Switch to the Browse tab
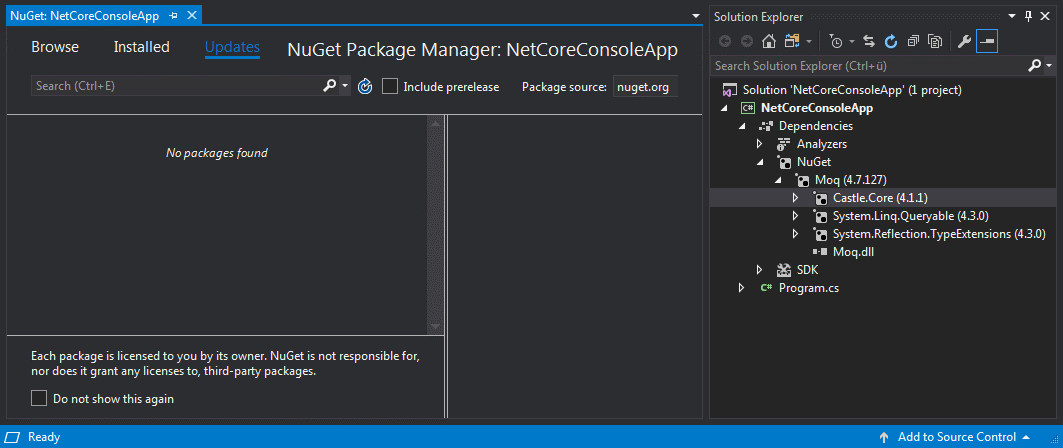This screenshot has width=1063, height=448. pyautogui.click(x=55, y=47)
